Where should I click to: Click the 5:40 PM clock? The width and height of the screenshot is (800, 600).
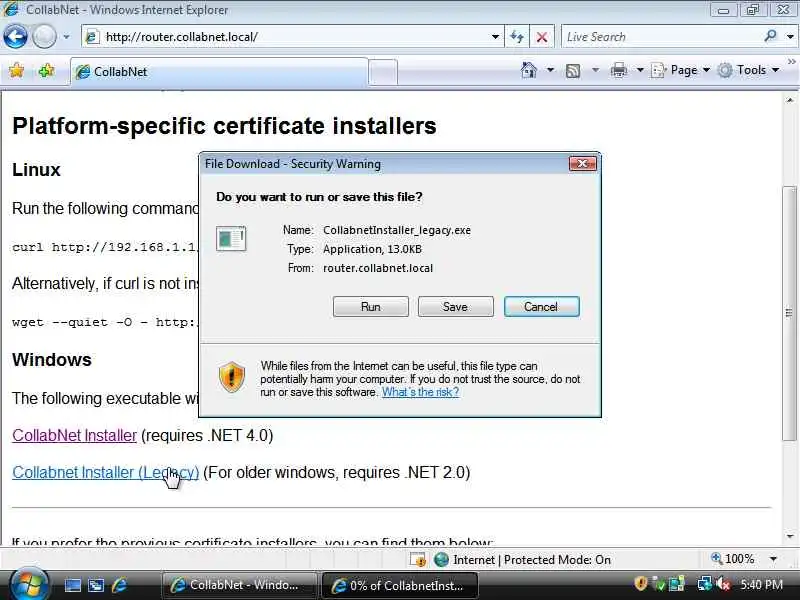pyautogui.click(x=761, y=585)
